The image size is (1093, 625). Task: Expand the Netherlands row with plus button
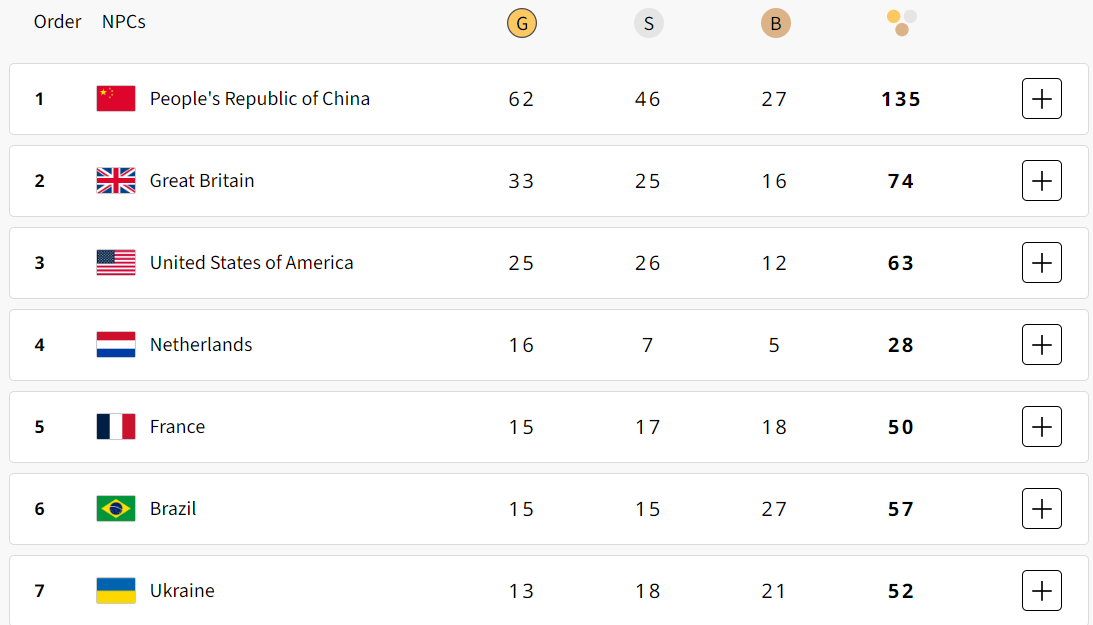click(1041, 345)
